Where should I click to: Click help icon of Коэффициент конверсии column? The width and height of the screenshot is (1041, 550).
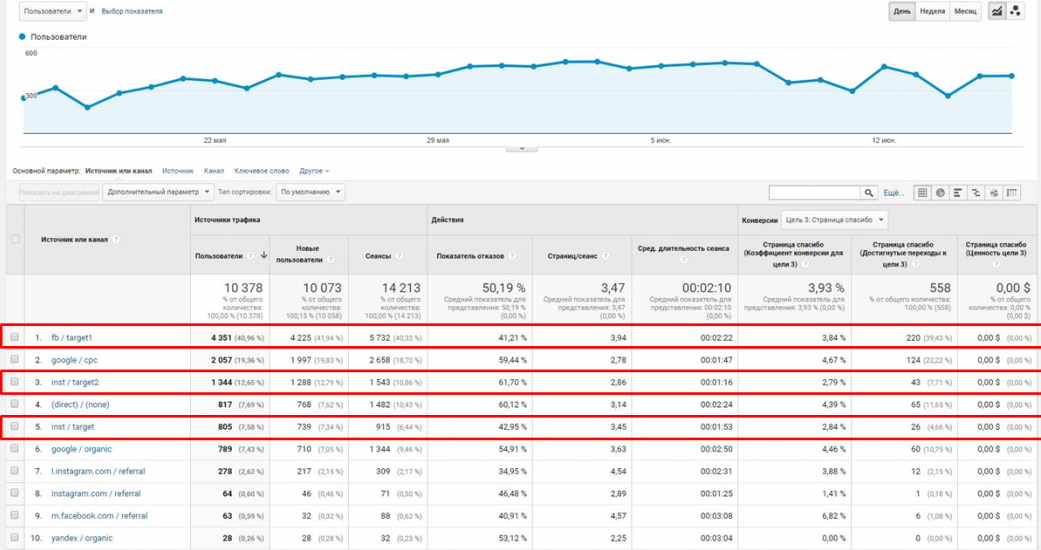click(x=805, y=264)
